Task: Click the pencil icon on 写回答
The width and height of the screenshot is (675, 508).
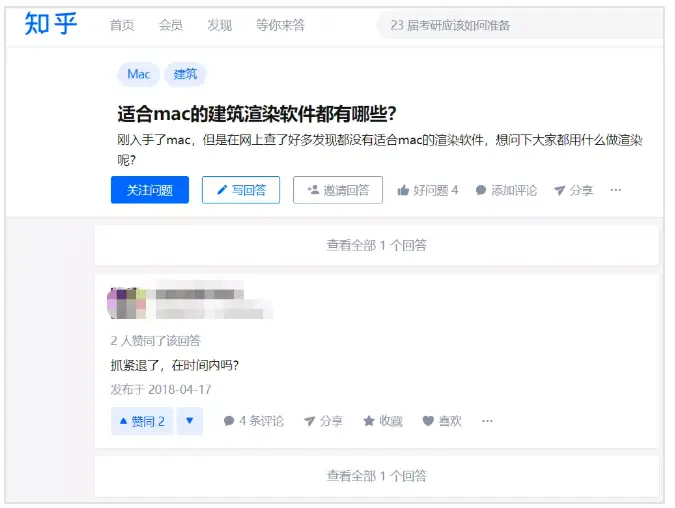Action: [222, 190]
